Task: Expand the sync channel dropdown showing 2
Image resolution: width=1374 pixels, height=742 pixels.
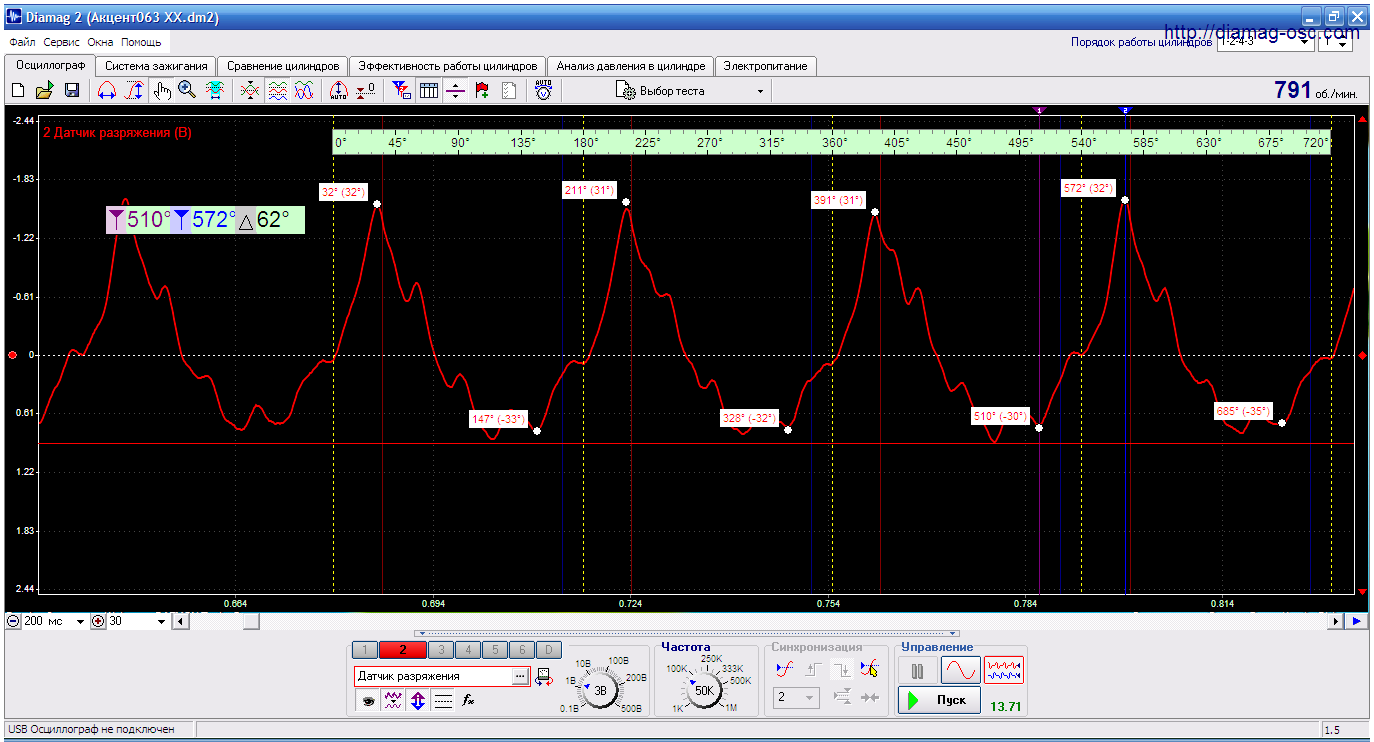Action: tap(810, 697)
